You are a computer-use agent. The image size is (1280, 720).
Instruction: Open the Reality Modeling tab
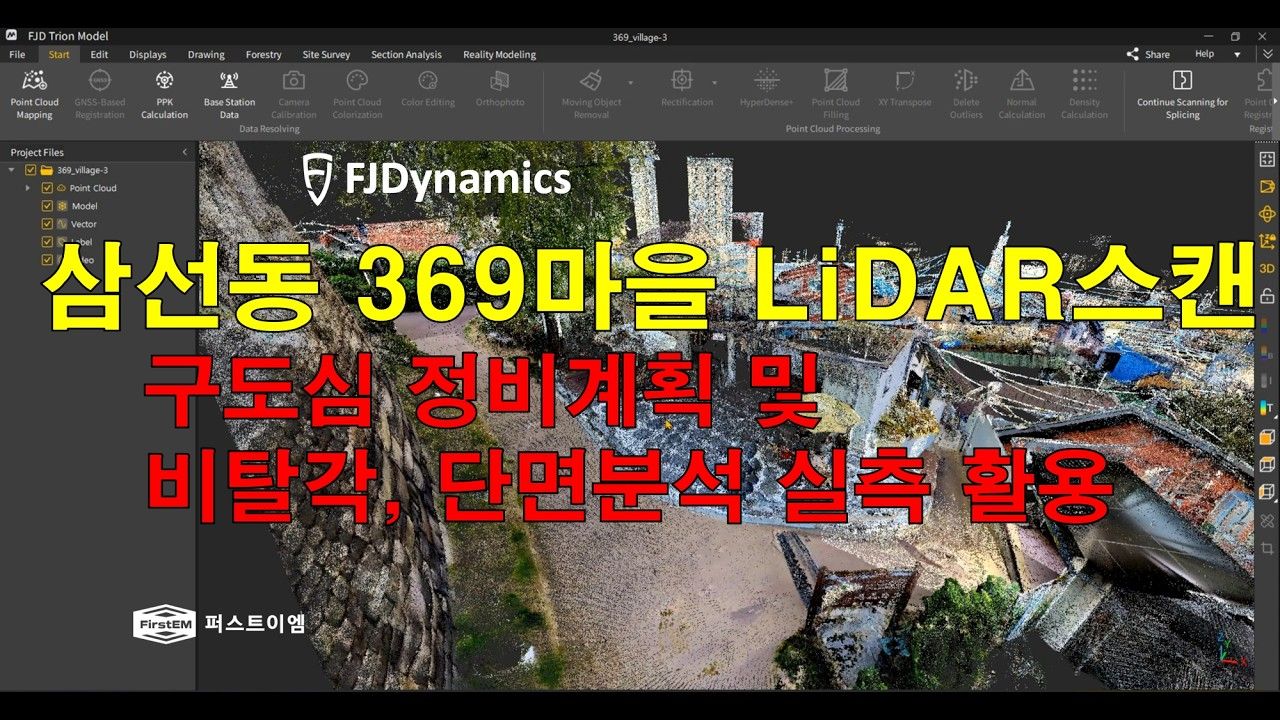pyautogui.click(x=499, y=54)
